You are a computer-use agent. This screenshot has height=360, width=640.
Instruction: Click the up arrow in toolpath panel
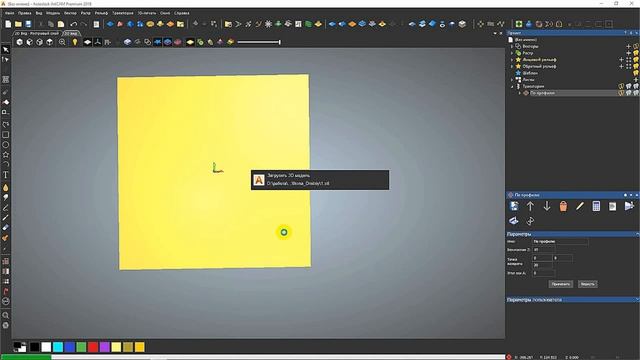click(x=530, y=207)
